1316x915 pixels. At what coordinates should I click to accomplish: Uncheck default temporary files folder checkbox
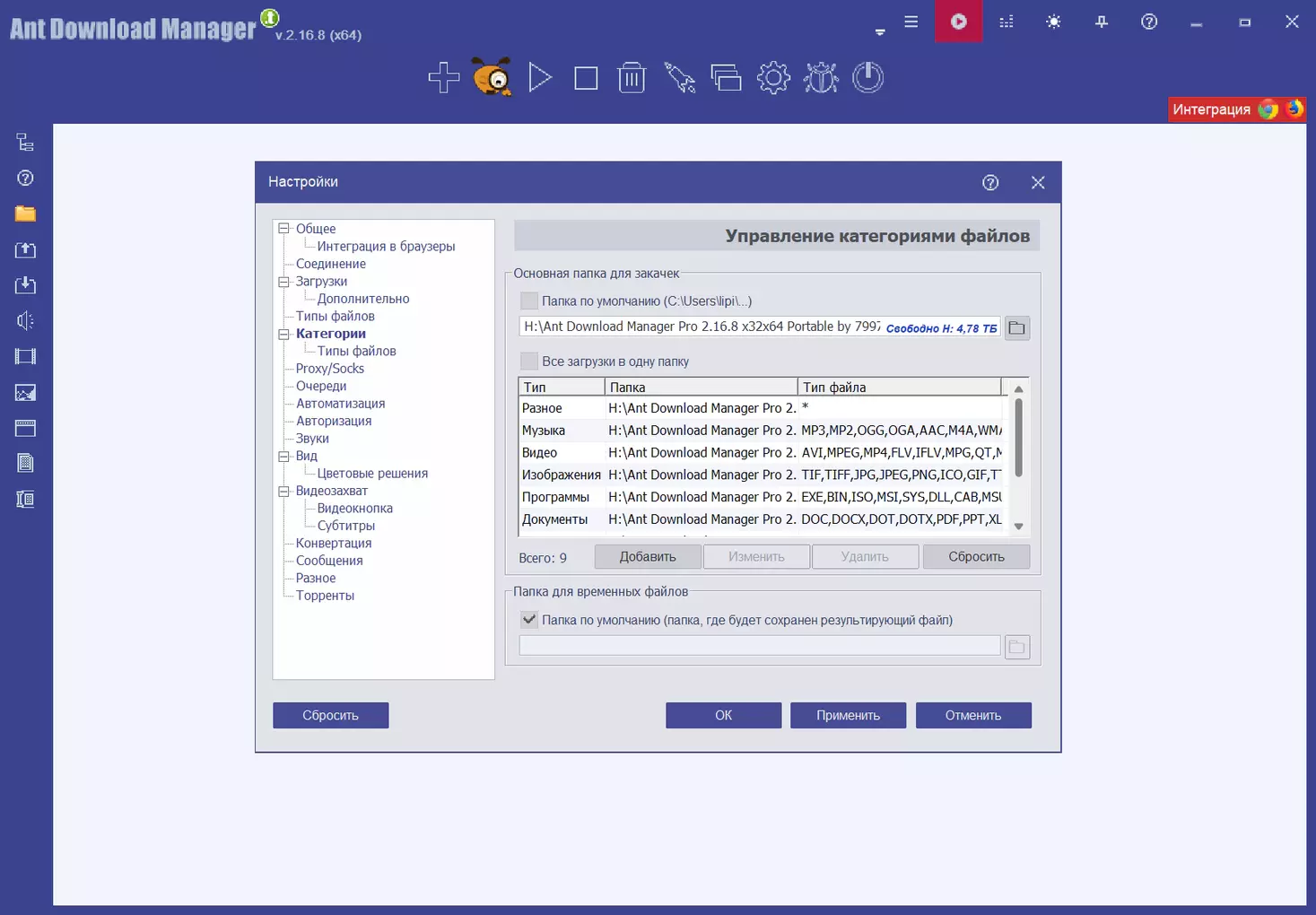[x=529, y=620]
